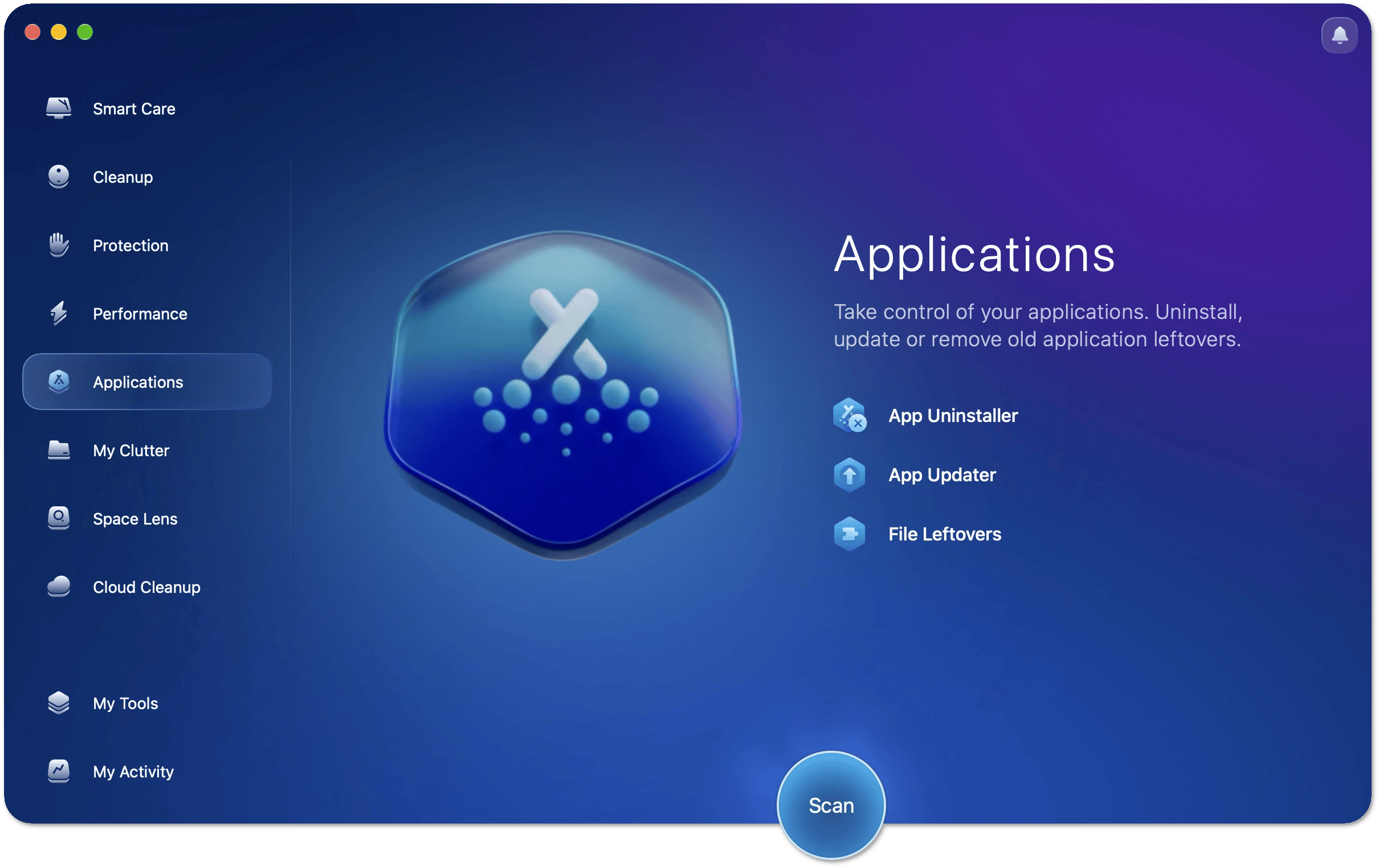Image resolution: width=1379 pixels, height=868 pixels.
Task: Go to Smart Care section
Action: point(134,108)
